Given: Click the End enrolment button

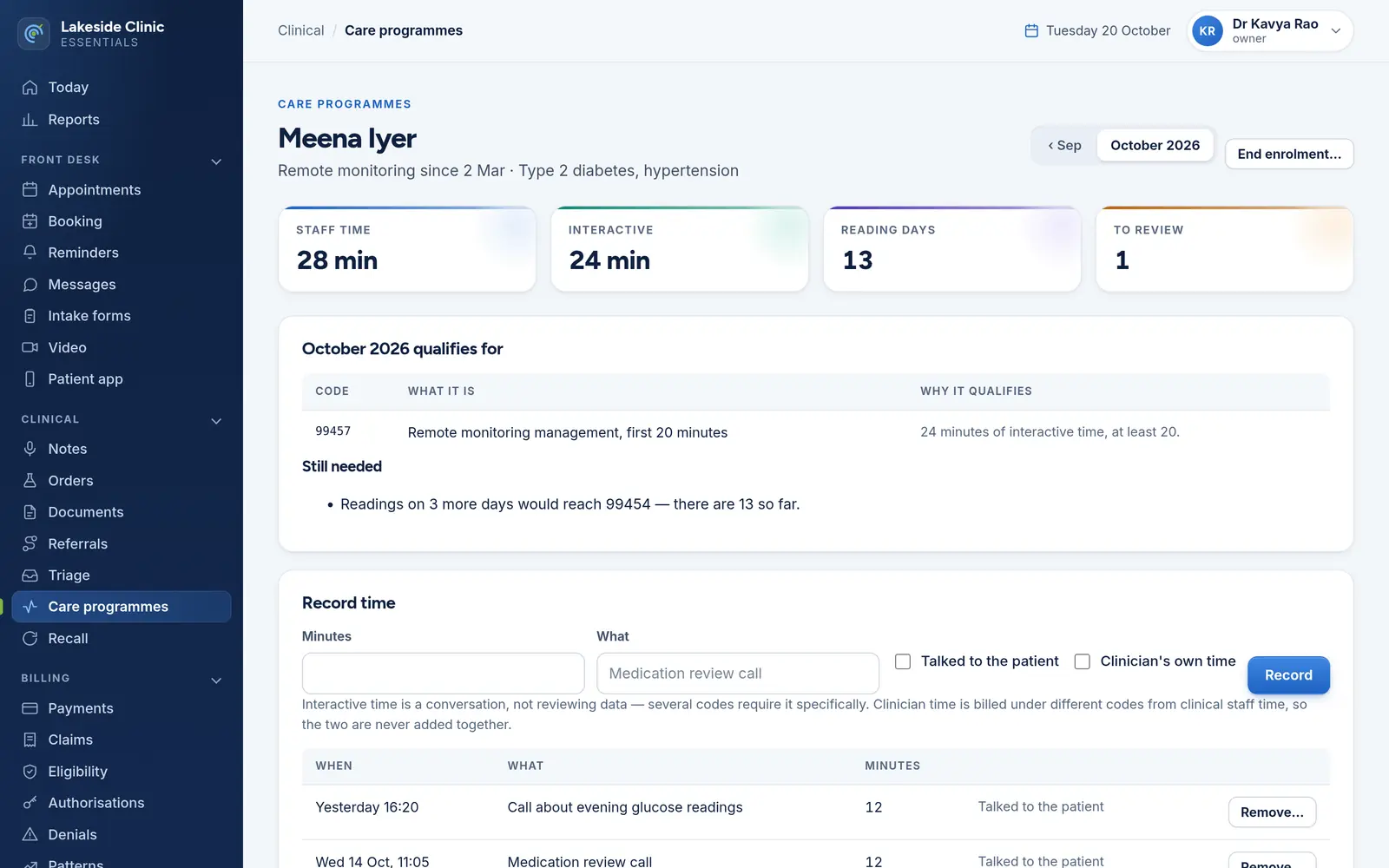Looking at the screenshot, I should click(x=1289, y=155).
